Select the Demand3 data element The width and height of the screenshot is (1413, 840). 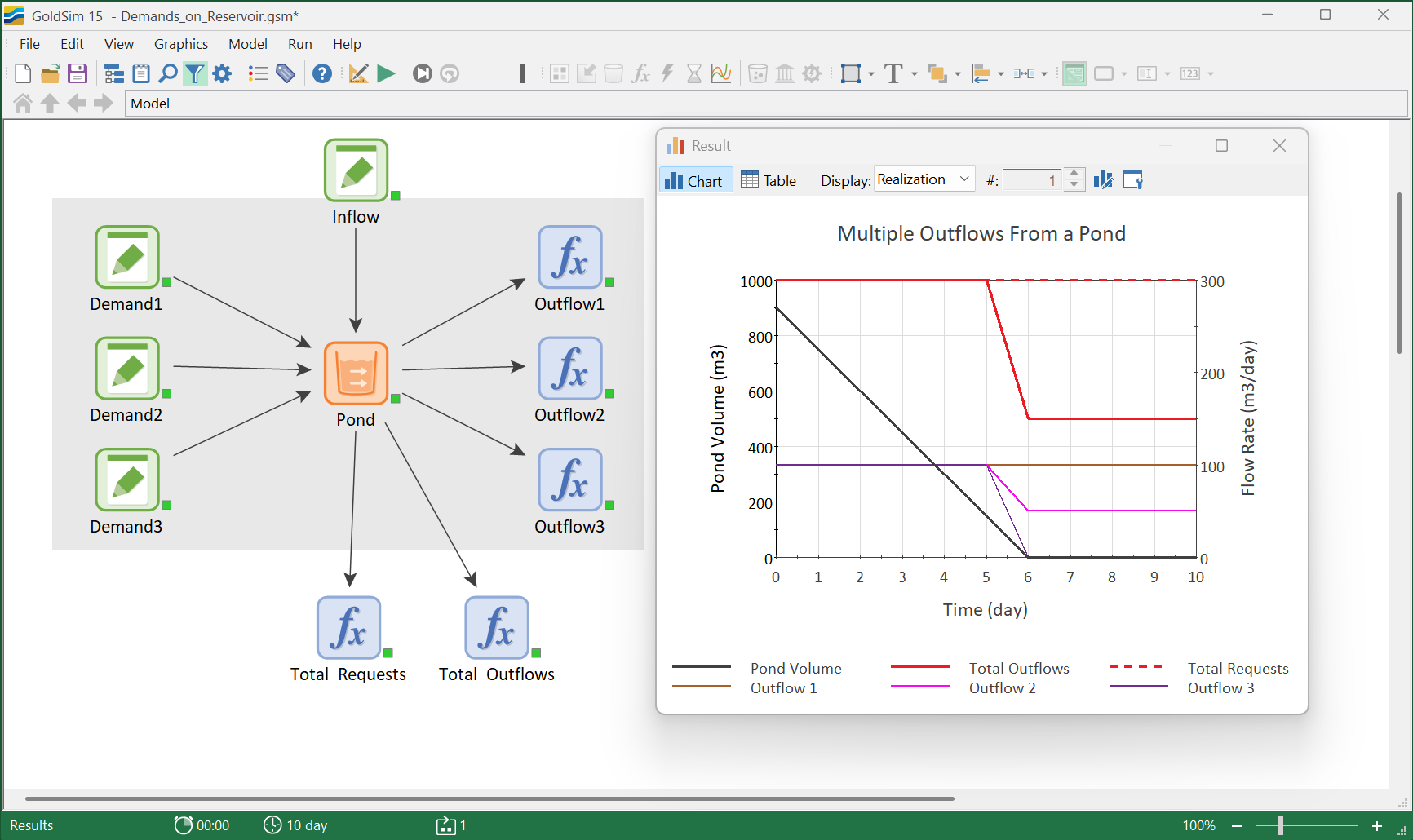(x=127, y=480)
